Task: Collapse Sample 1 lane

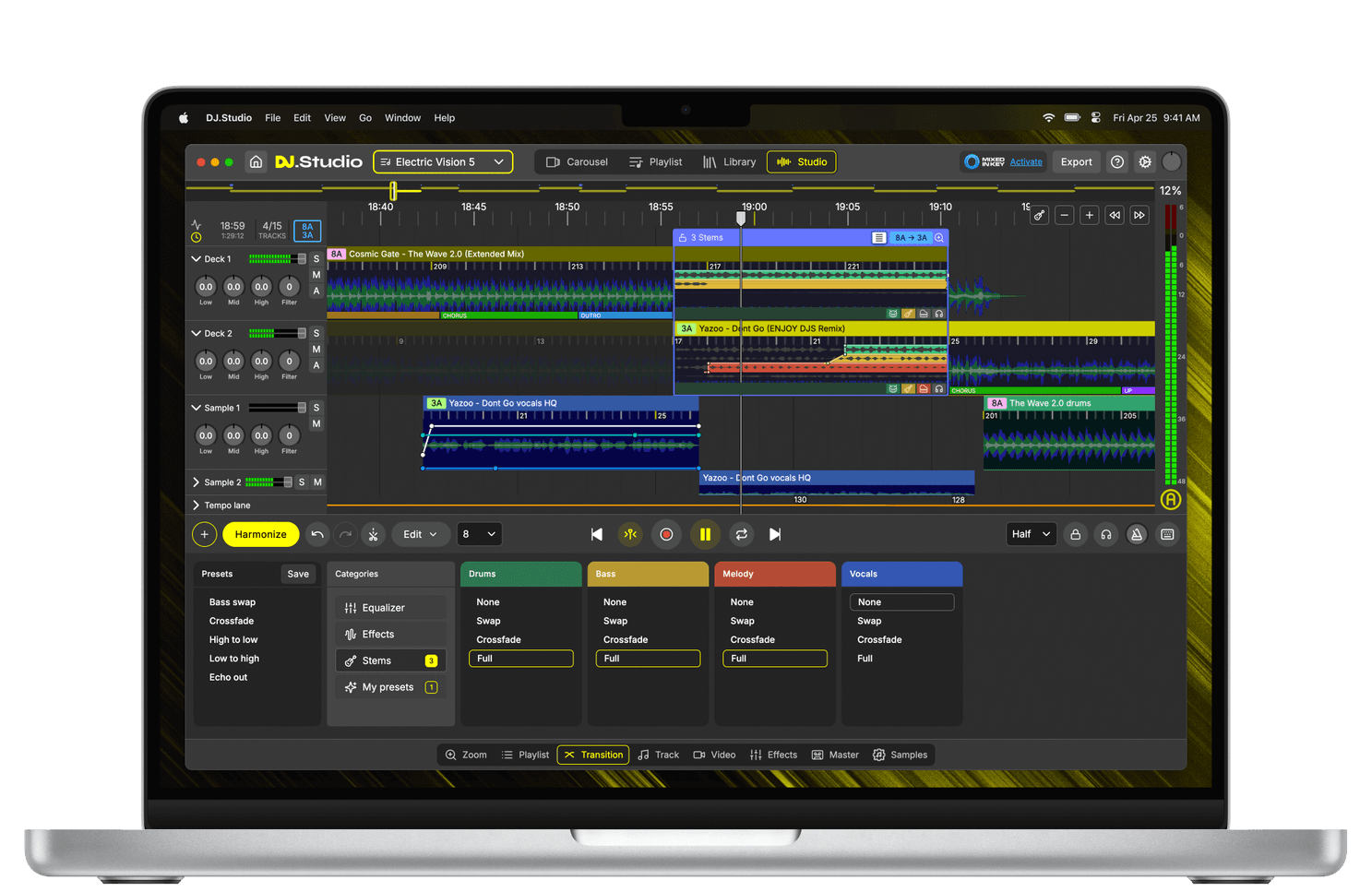Action: [196, 408]
